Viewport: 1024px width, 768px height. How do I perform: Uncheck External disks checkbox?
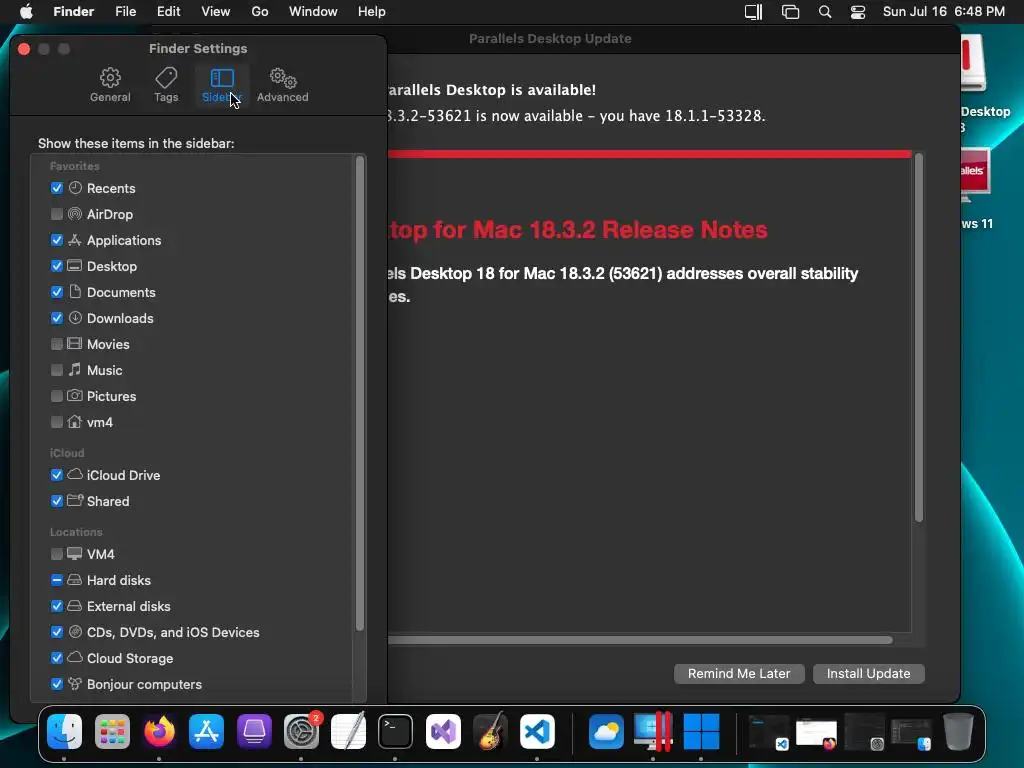click(x=57, y=606)
